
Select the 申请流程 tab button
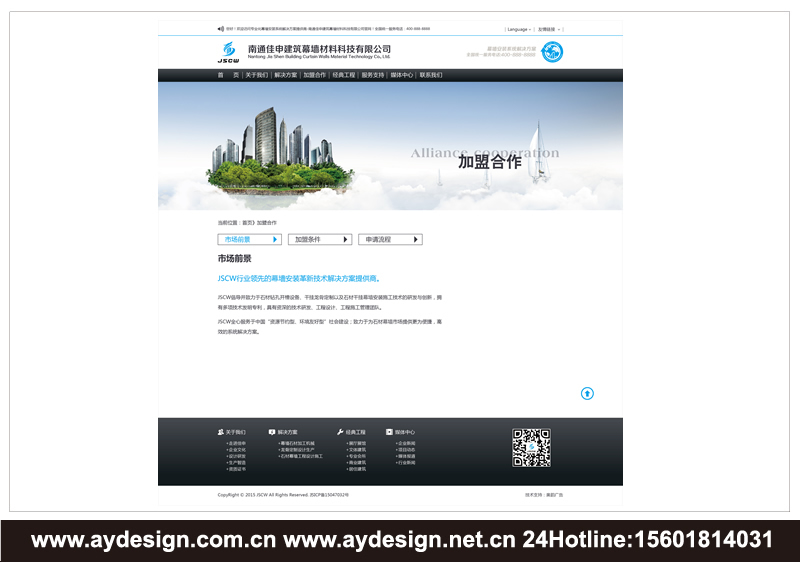coord(390,239)
